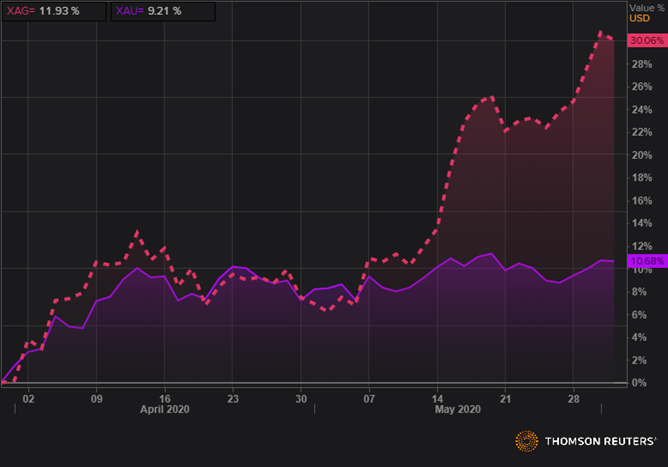Click the 0% y-axis label

click(639, 383)
